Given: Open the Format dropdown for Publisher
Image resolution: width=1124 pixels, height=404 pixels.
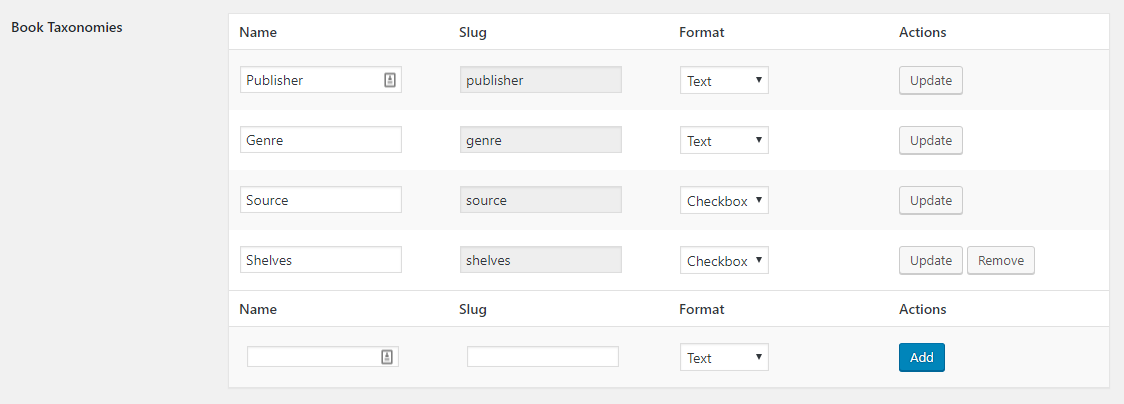Looking at the screenshot, I should click(724, 80).
